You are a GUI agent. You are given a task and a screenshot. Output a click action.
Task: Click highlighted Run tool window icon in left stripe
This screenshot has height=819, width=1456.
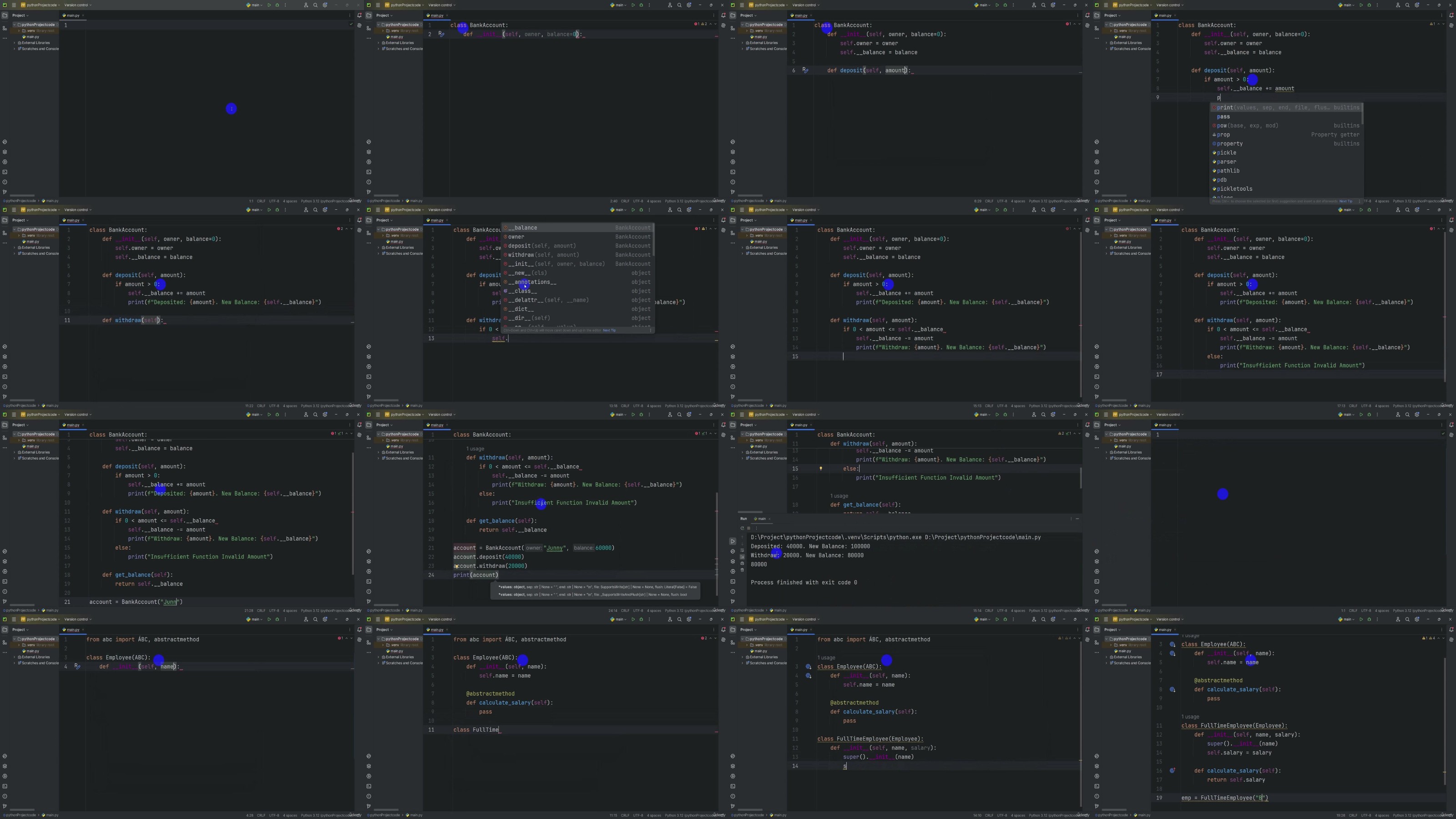[x=733, y=541]
